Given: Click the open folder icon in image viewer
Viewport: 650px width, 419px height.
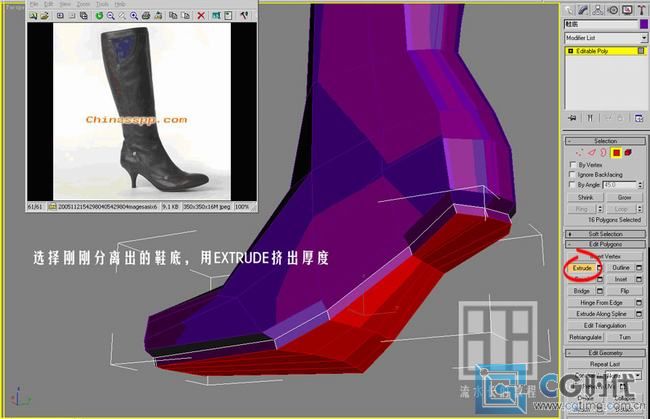Looking at the screenshot, I should [45, 16].
